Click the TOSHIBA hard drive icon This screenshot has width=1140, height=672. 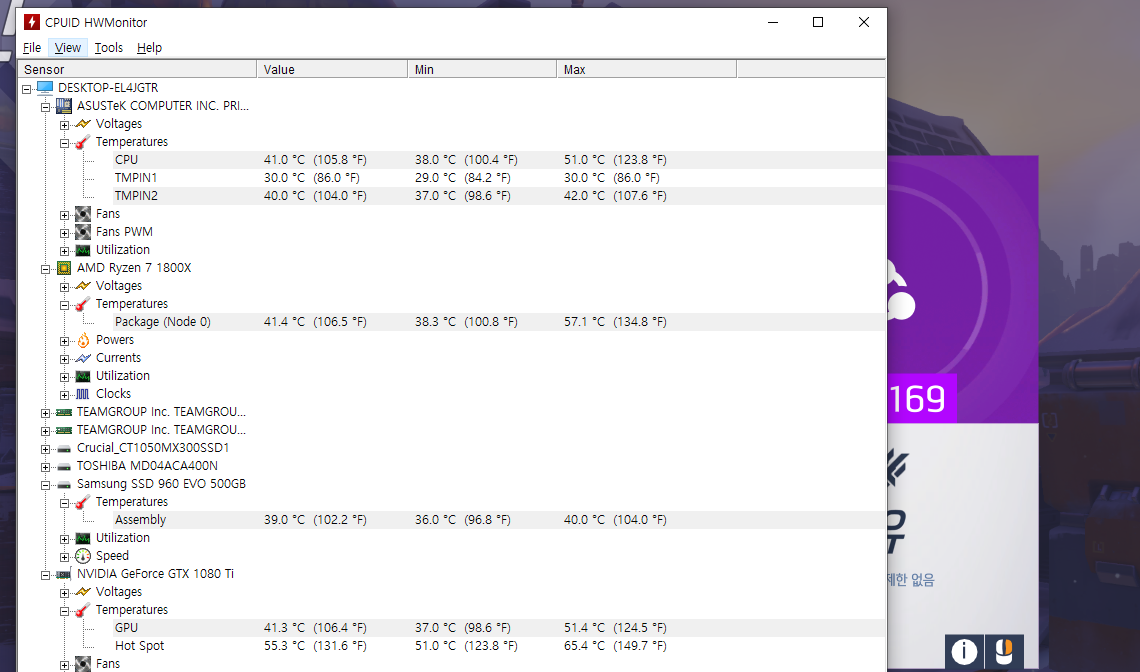(64, 466)
